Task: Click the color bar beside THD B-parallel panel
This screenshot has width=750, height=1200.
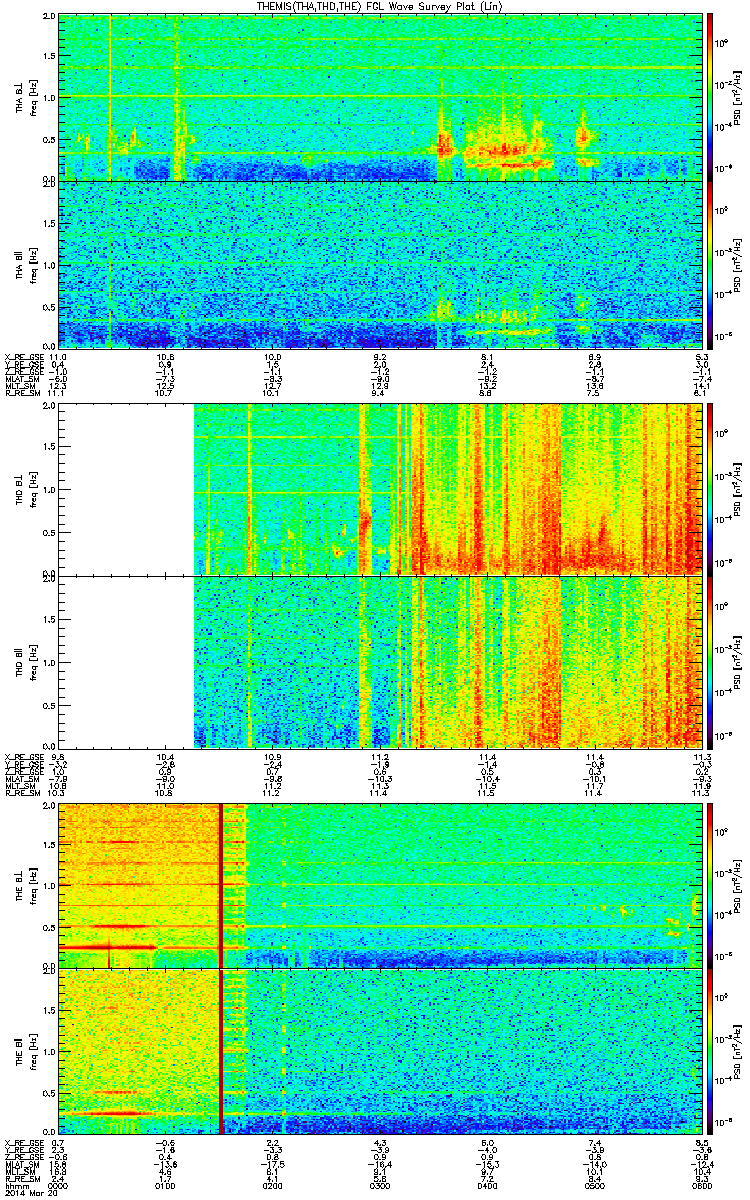Action: point(710,662)
